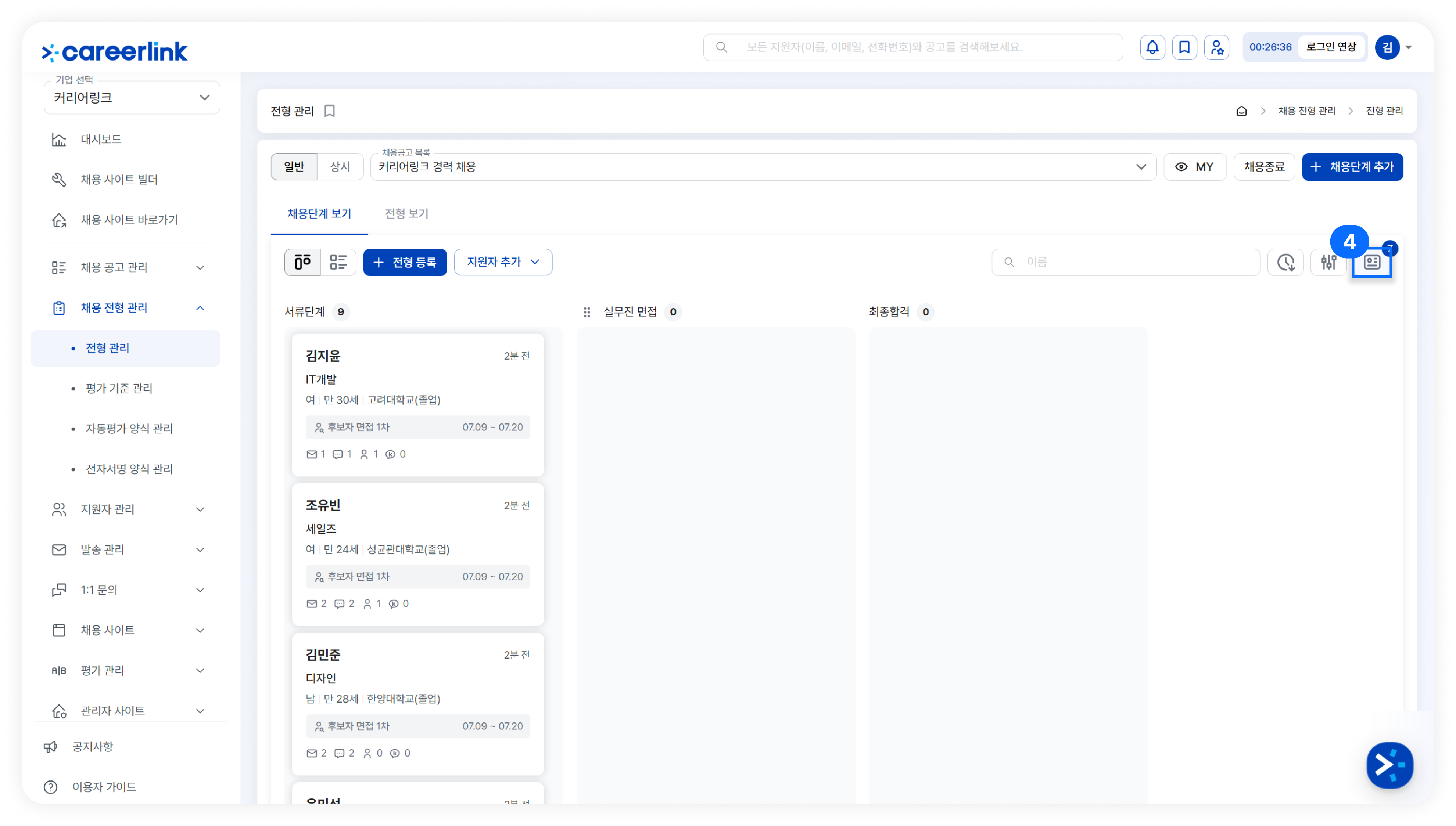The height and width of the screenshot is (826, 1456).
Task: Select the 상시 toggle option
Action: 340,167
